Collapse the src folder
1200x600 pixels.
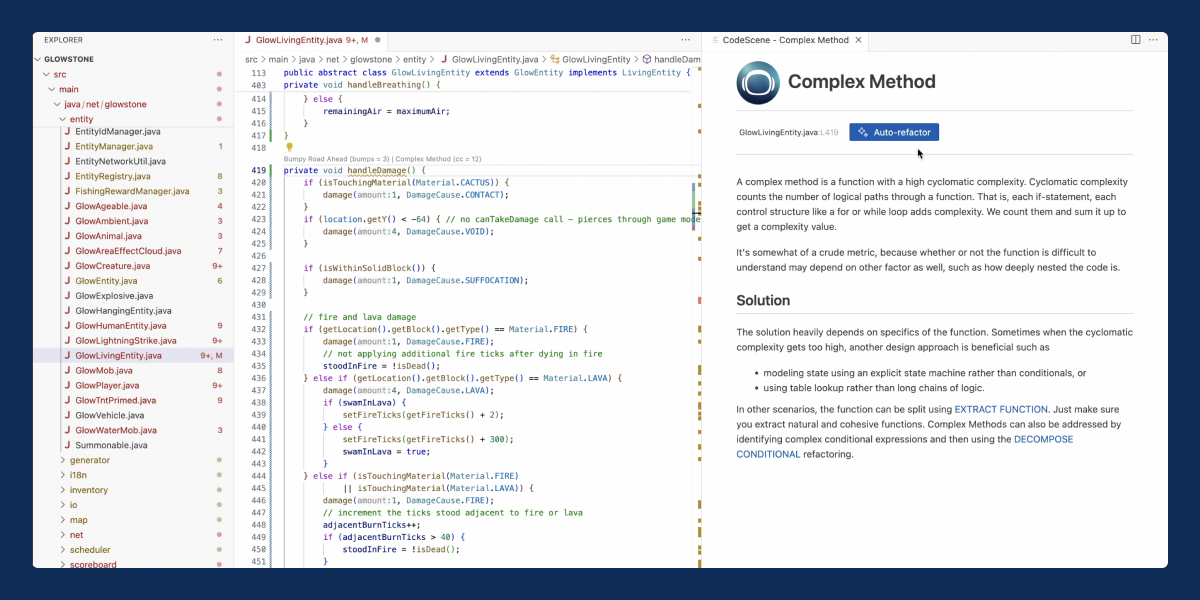click(x=46, y=74)
